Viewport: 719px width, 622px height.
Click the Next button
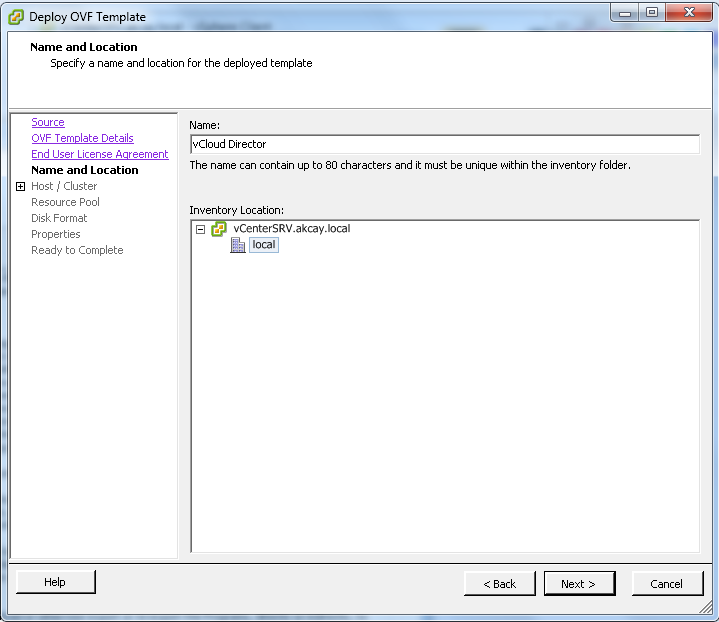pos(580,583)
